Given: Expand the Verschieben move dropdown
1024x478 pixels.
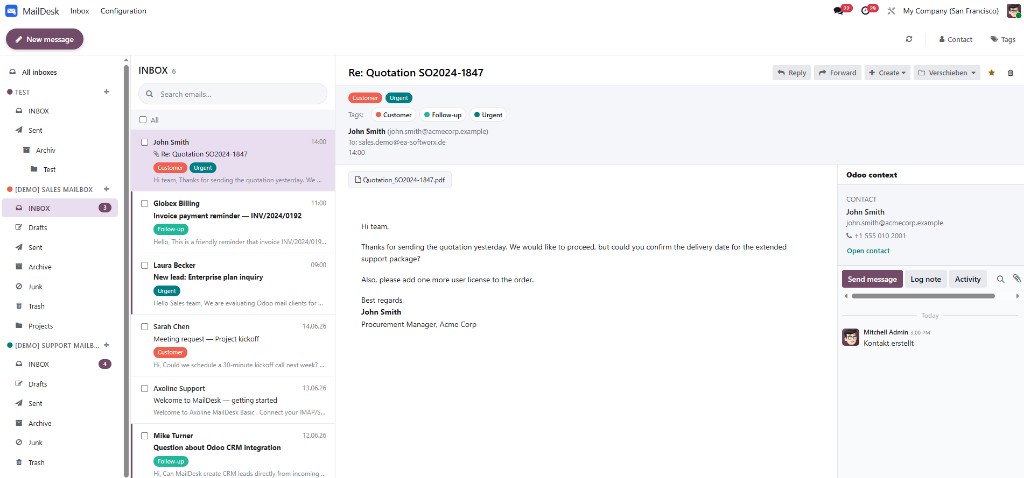Looking at the screenshot, I should tap(947, 72).
